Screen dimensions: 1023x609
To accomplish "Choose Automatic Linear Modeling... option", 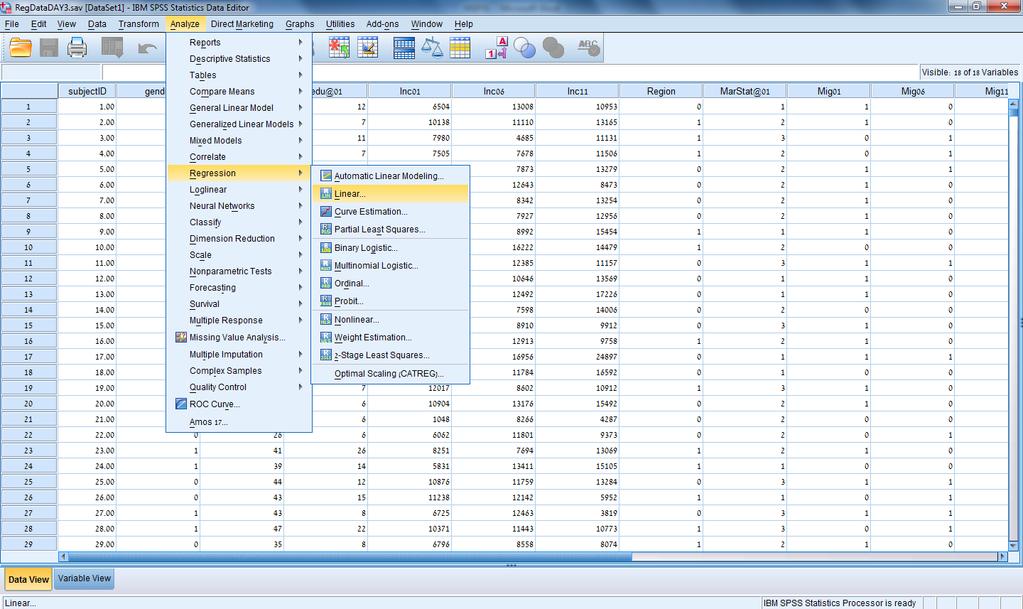I will [390, 176].
